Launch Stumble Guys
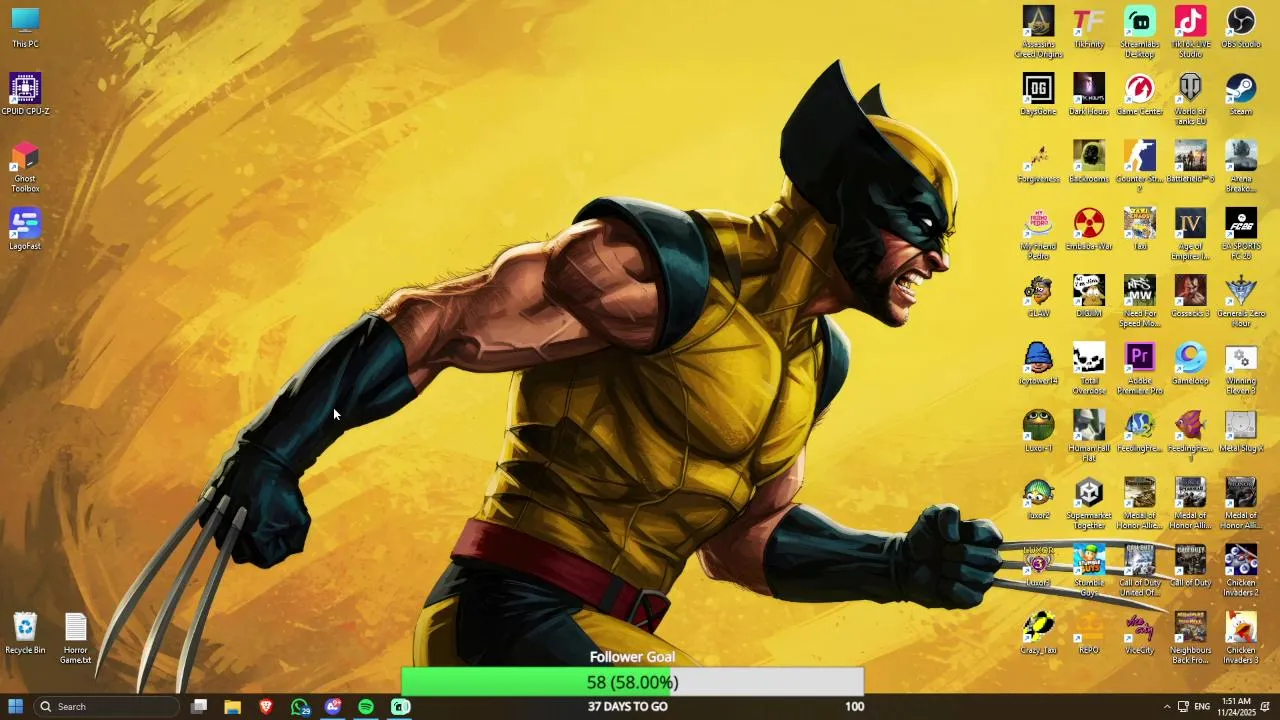Image resolution: width=1280 pixels, height=720 pixels. tap(1089, 570)
